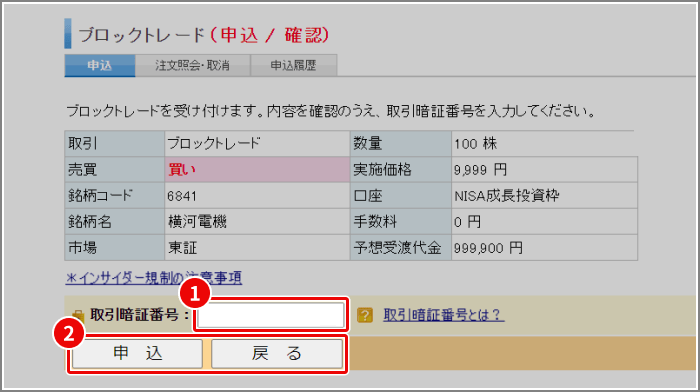Click the 手数料 value 0 円
The width and height of the screenshot is (700, 392).
tap(467, 222)
